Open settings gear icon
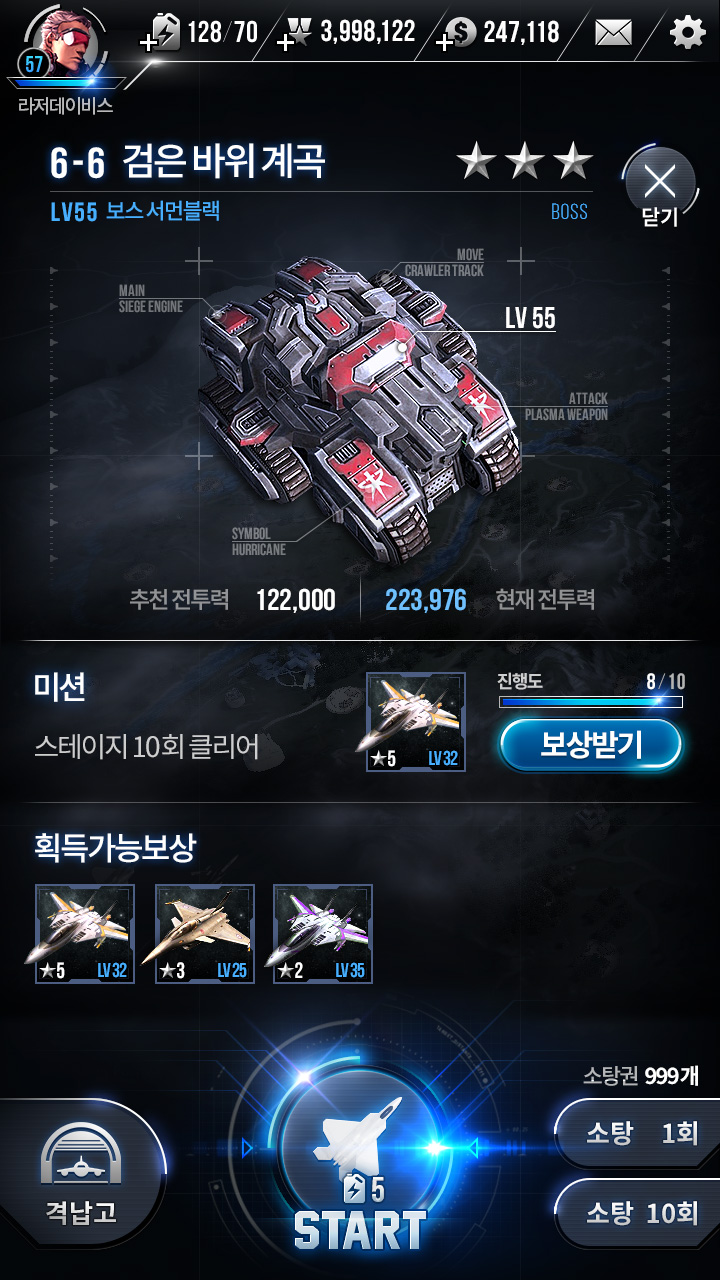720x1280 pixels. click(x=687, y=33)
